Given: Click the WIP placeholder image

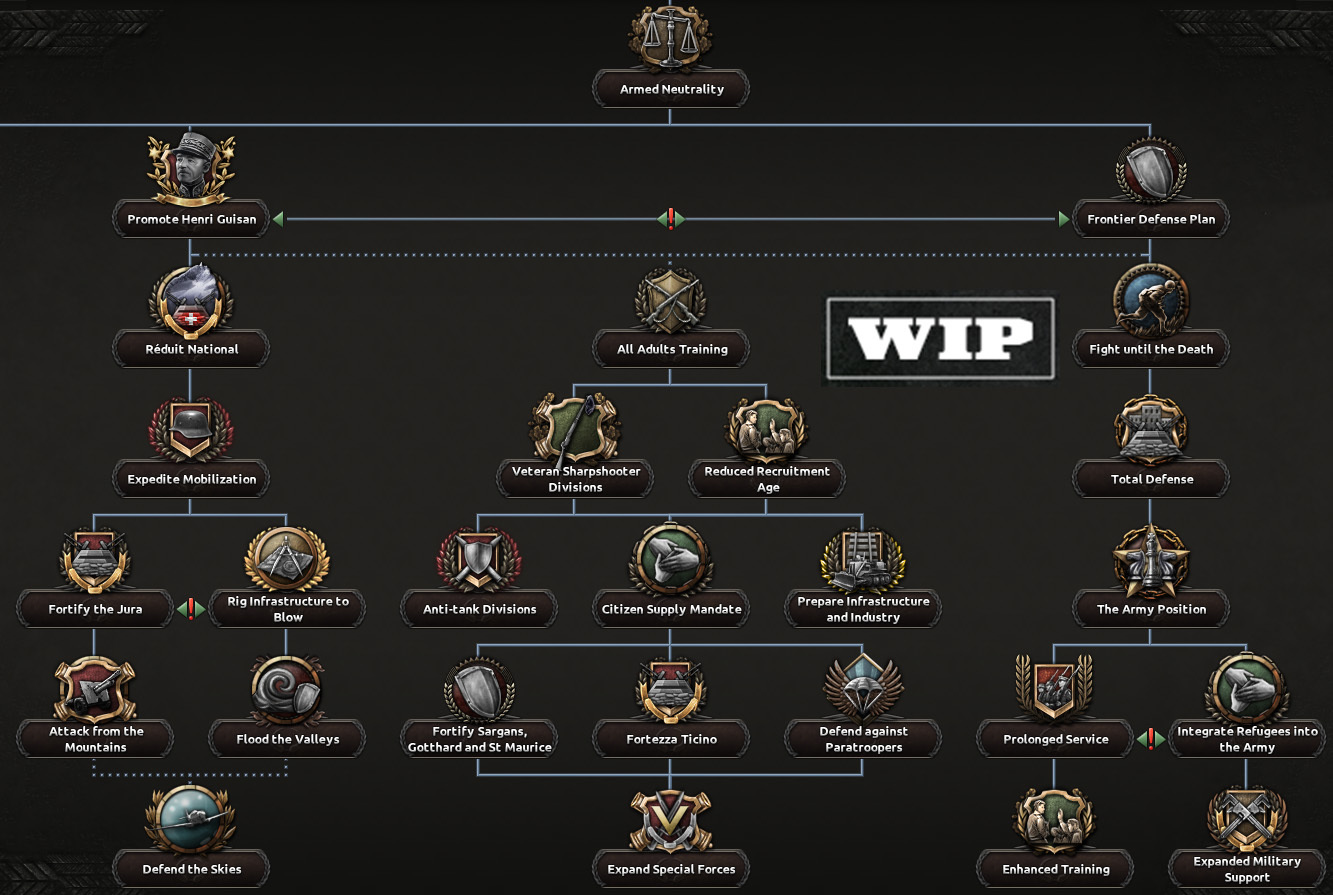Looking at the screenshot, I should pos(938,338).
